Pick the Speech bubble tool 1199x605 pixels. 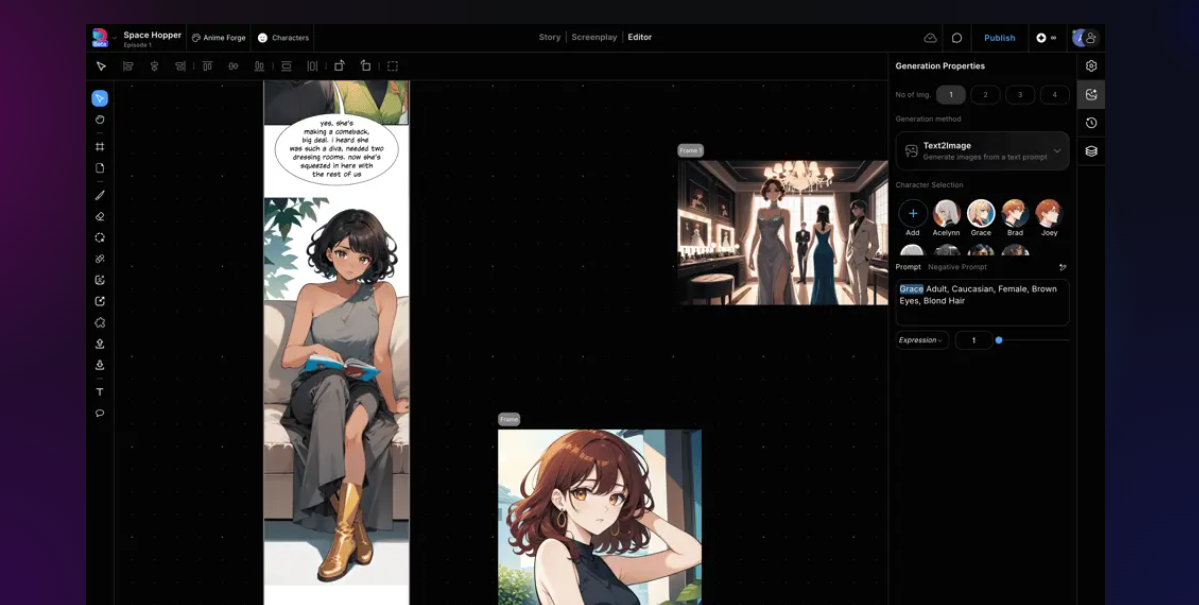(100, 413)
